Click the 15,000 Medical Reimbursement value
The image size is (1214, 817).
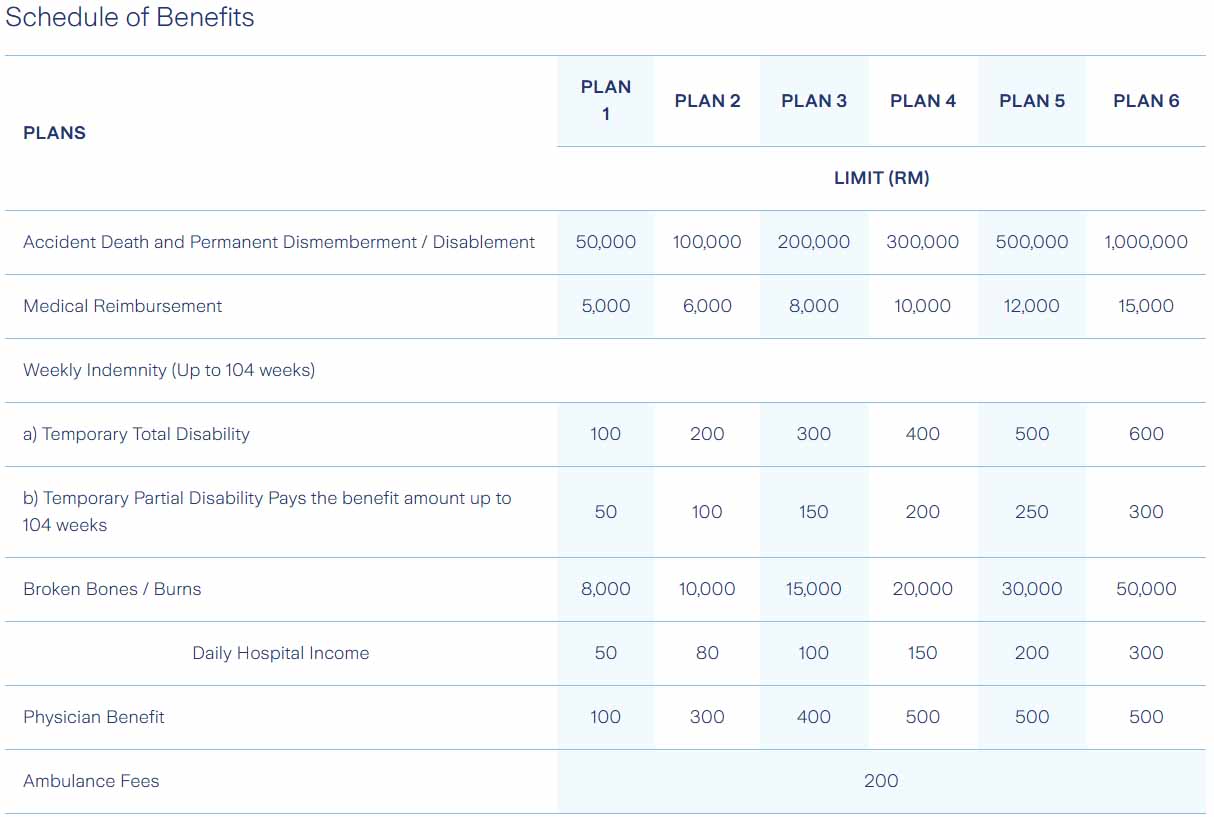(x=1145, y=306)
